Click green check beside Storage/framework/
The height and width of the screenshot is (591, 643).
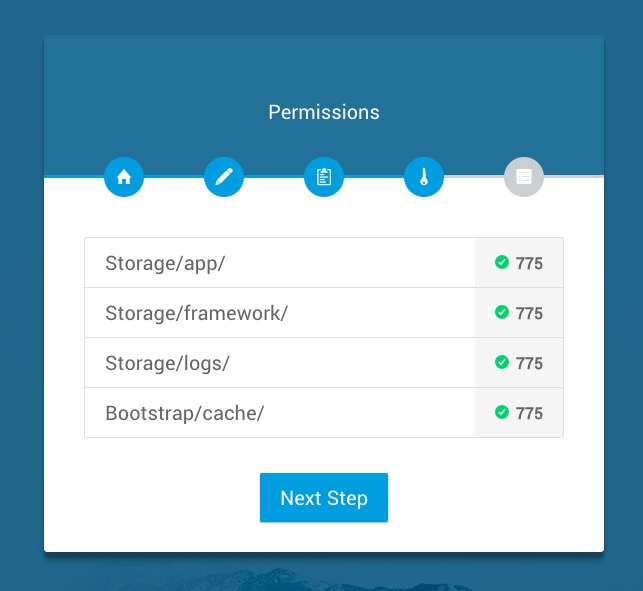coord(502,313)
